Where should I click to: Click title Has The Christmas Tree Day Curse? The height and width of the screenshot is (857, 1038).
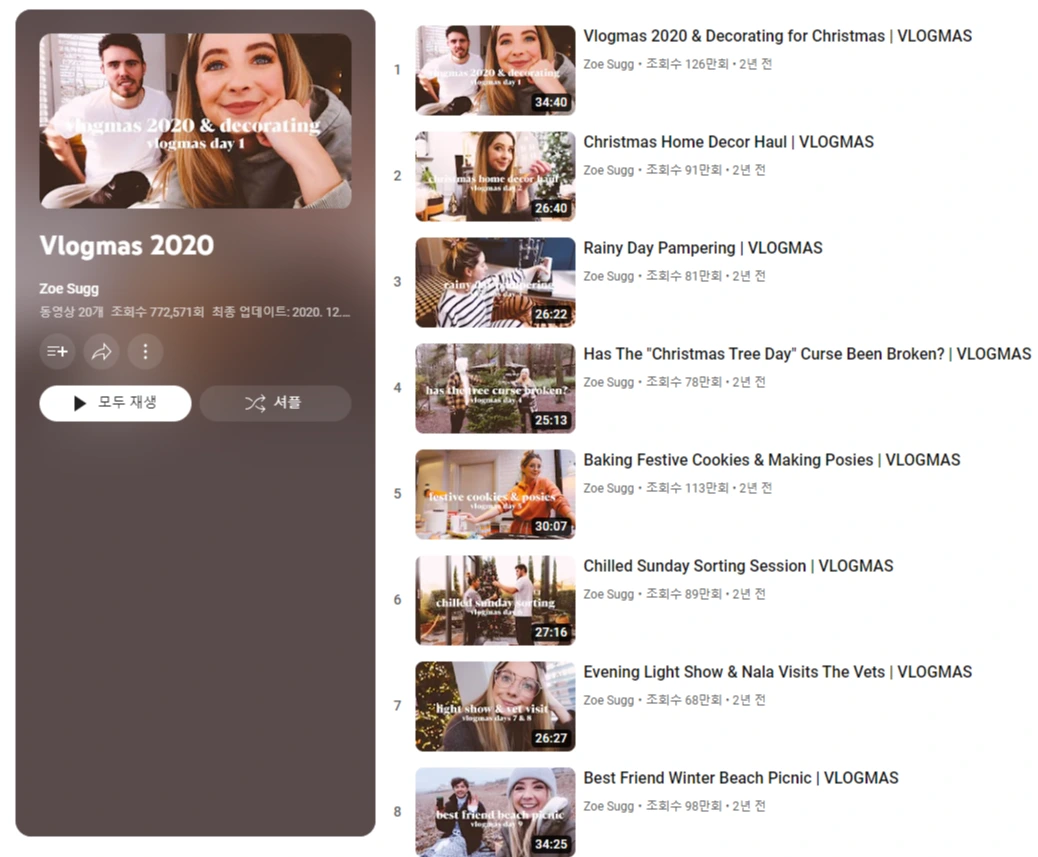807,354
